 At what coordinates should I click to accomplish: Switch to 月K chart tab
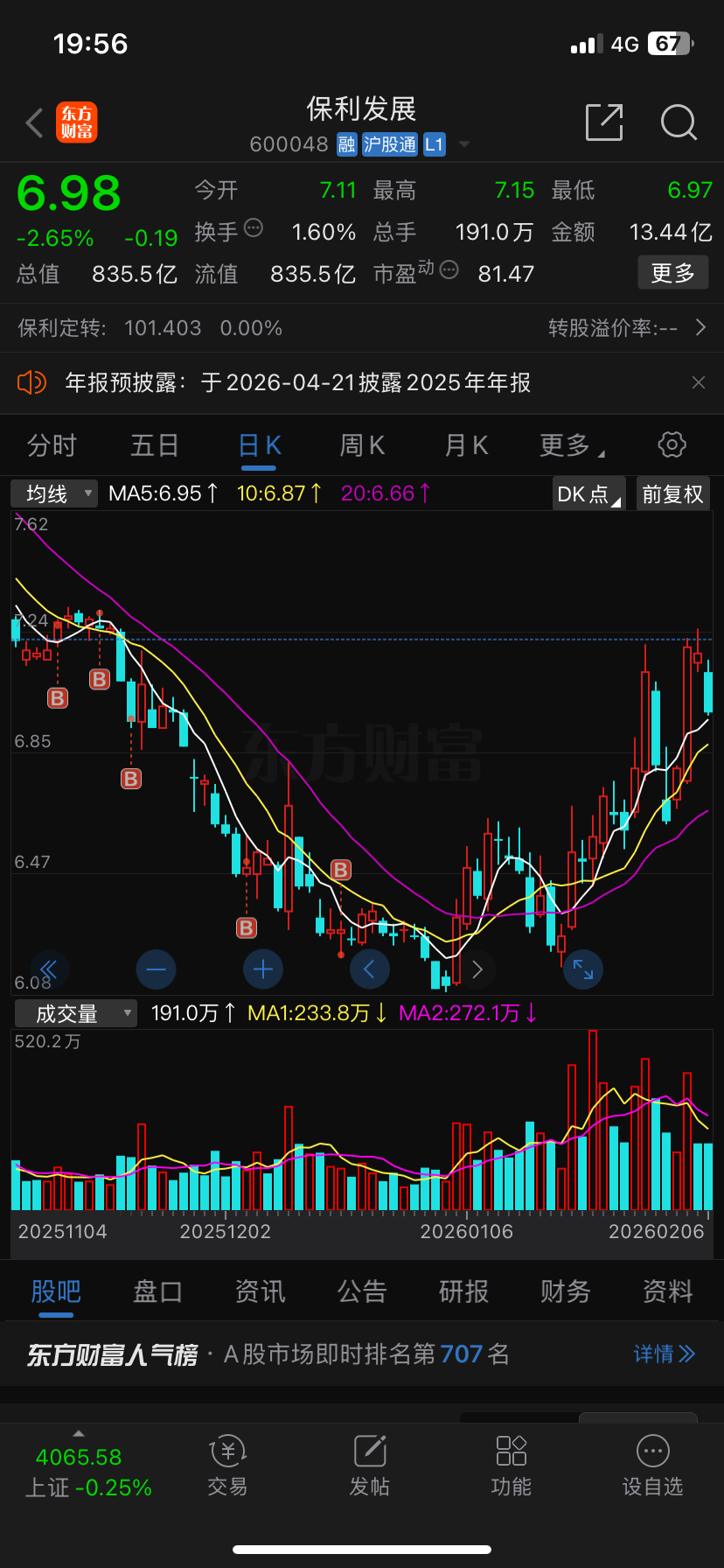coord(466,445)
